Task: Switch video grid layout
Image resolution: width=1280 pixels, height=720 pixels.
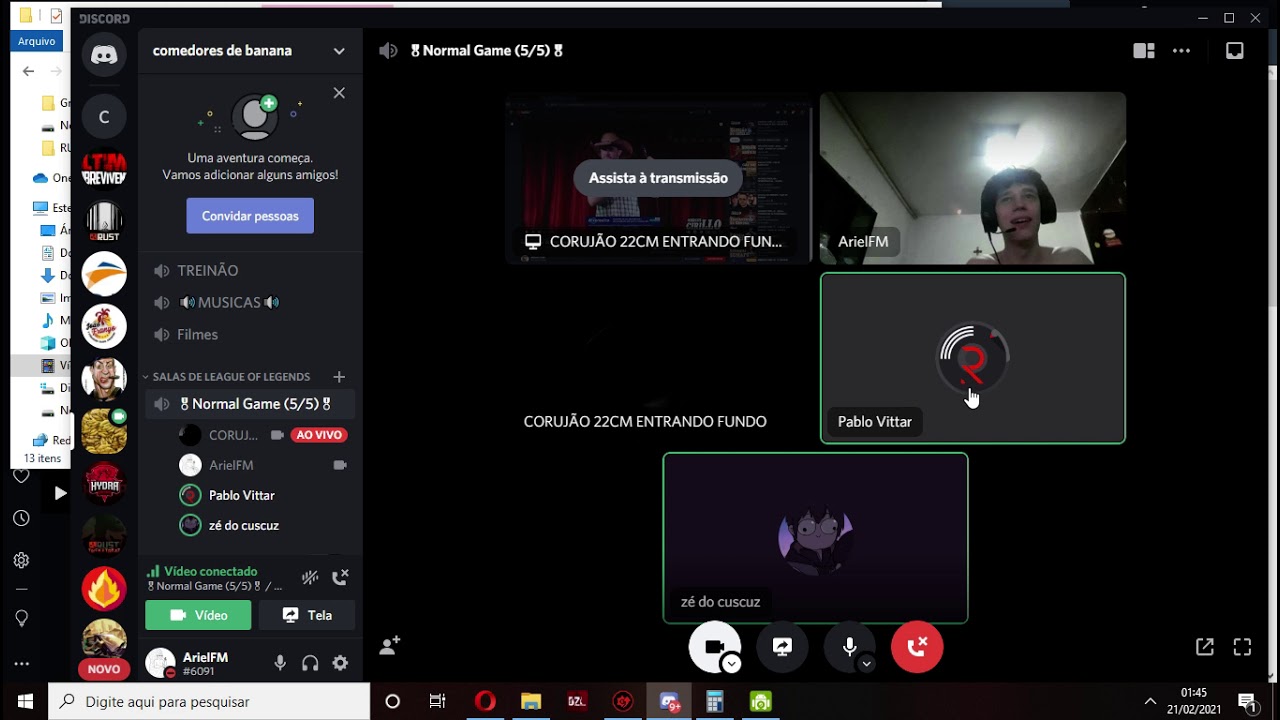Action: click(x=1144, y=51)
